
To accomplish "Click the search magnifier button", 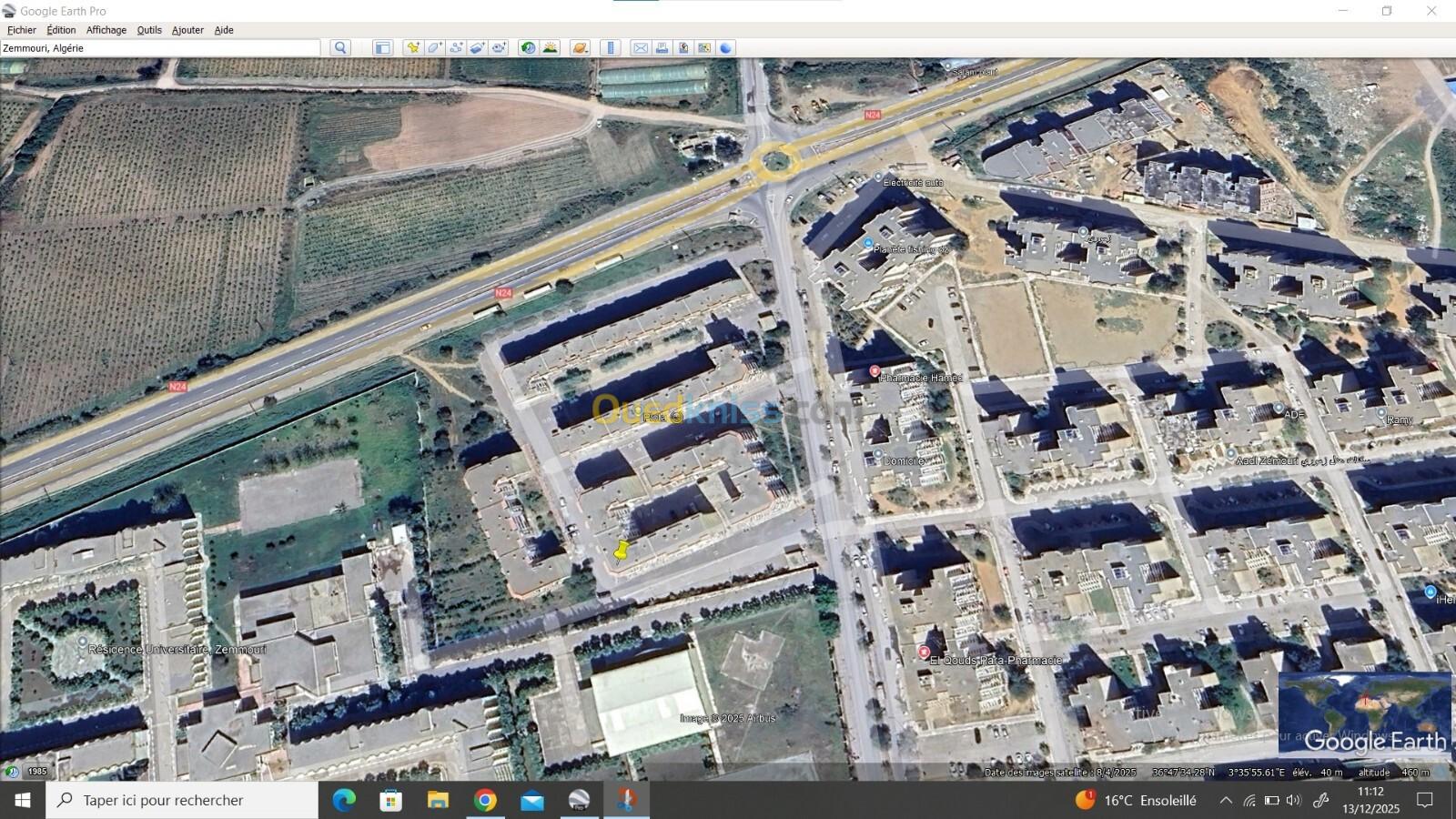I will coord(340,48).
